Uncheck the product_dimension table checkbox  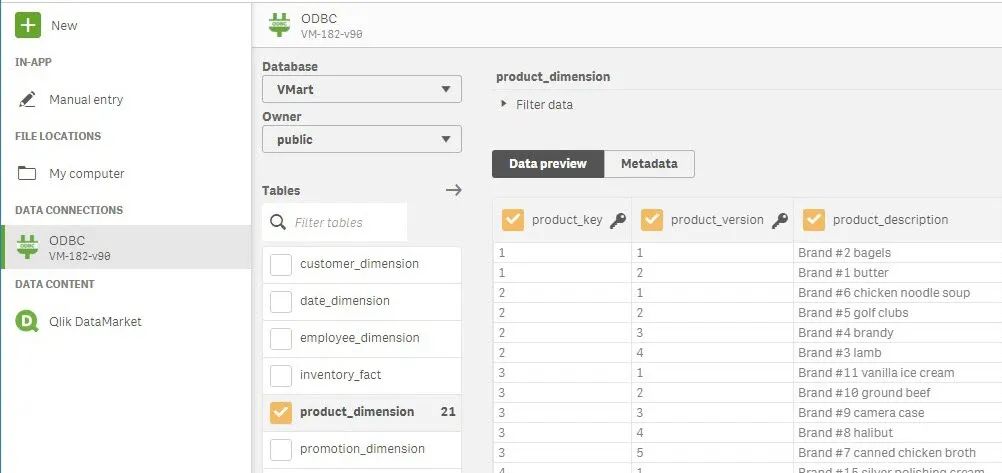(x=281, y=412)
